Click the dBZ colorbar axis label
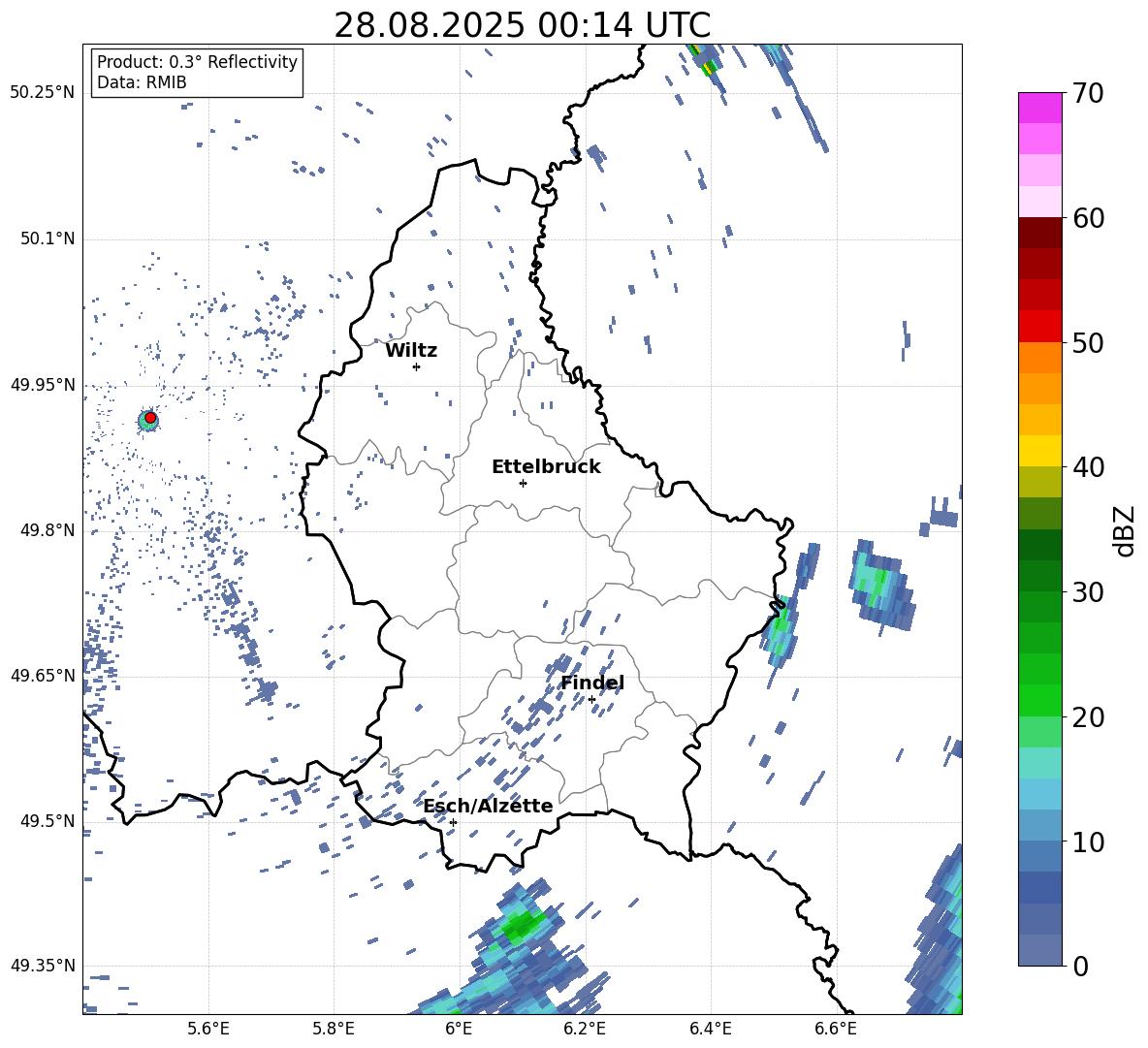 [x=1125, y=530]
